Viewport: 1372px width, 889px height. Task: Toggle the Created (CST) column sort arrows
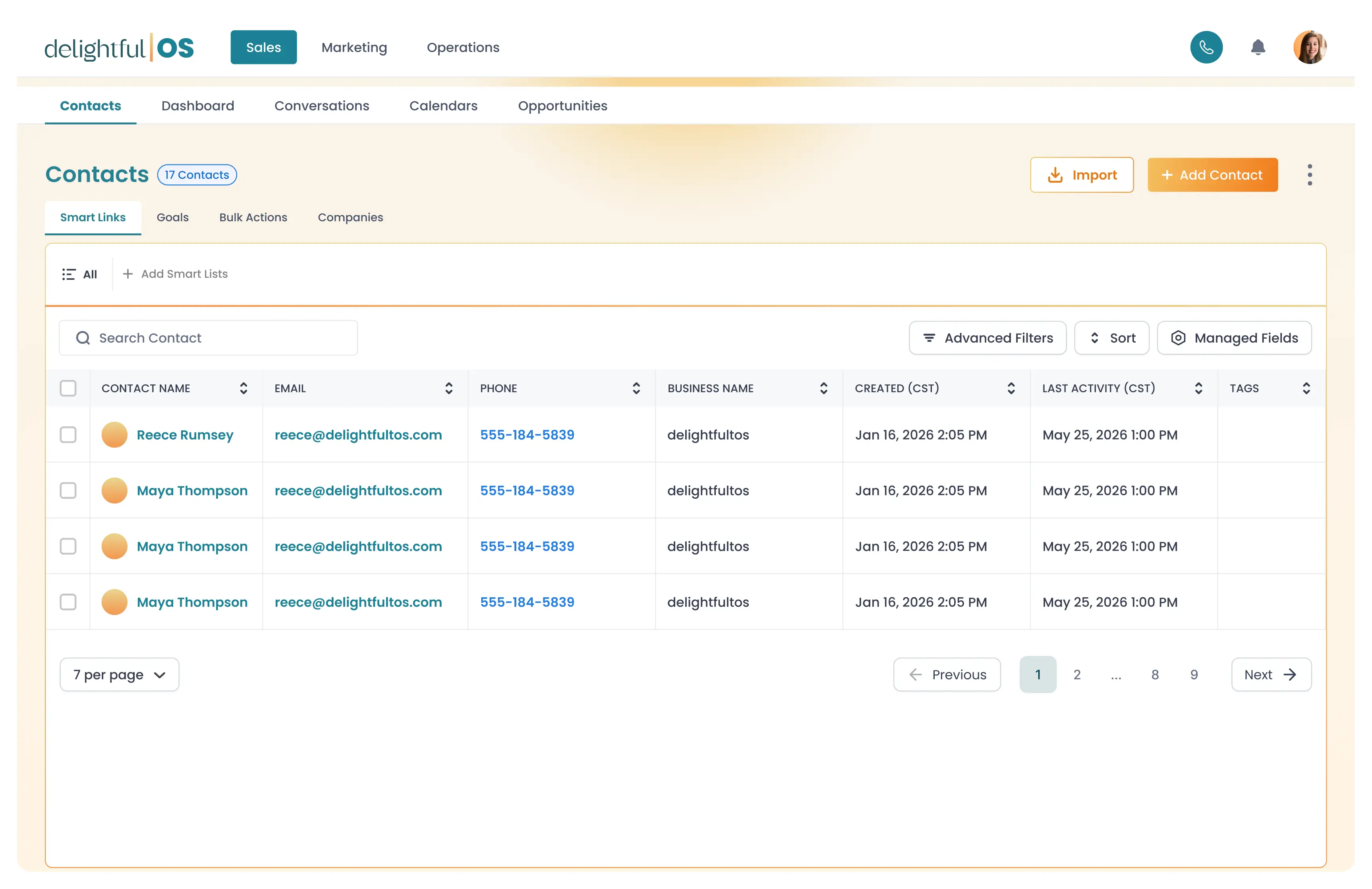[x=1011, y=388]
